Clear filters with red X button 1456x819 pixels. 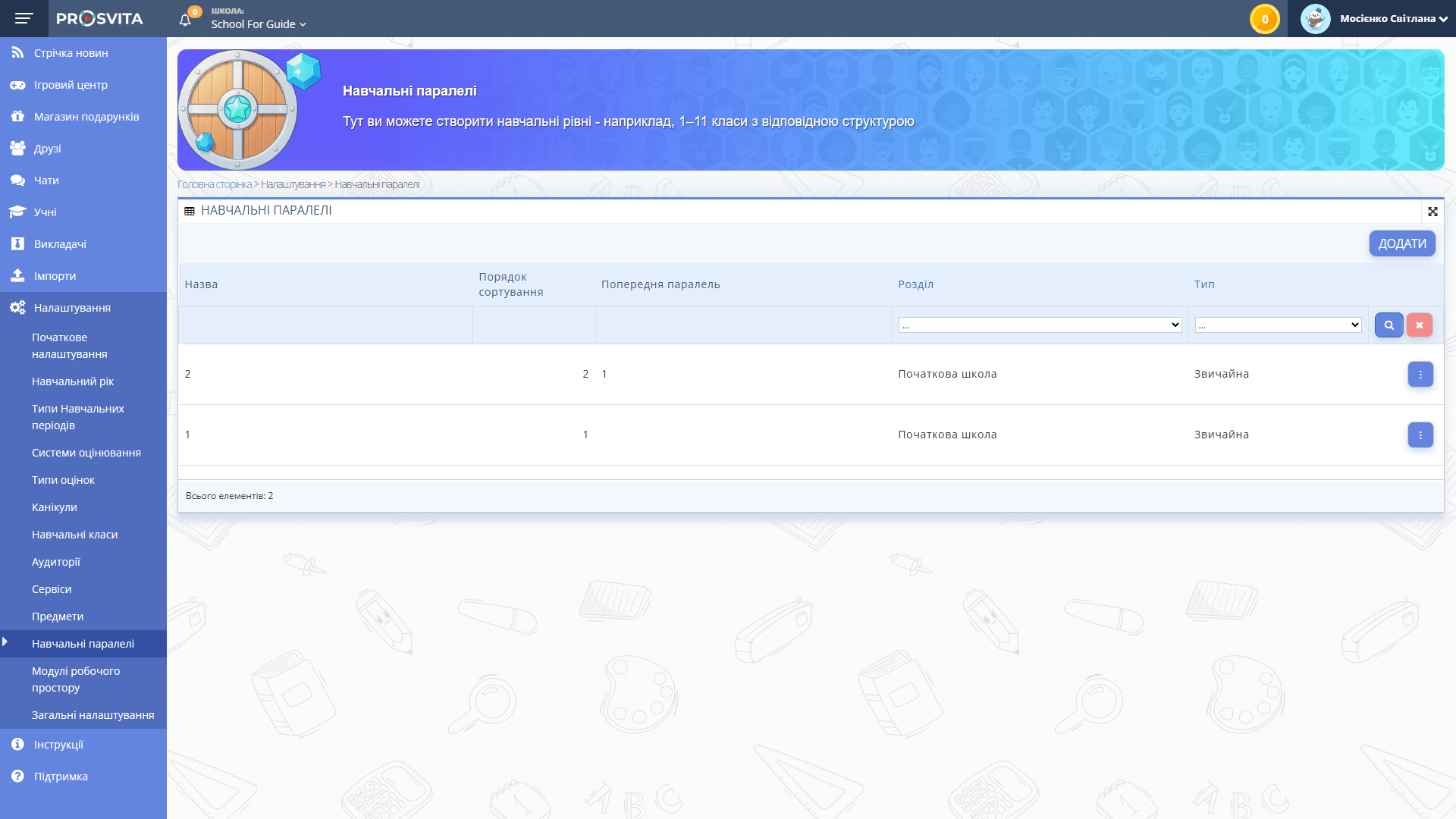pos(1419,325)
